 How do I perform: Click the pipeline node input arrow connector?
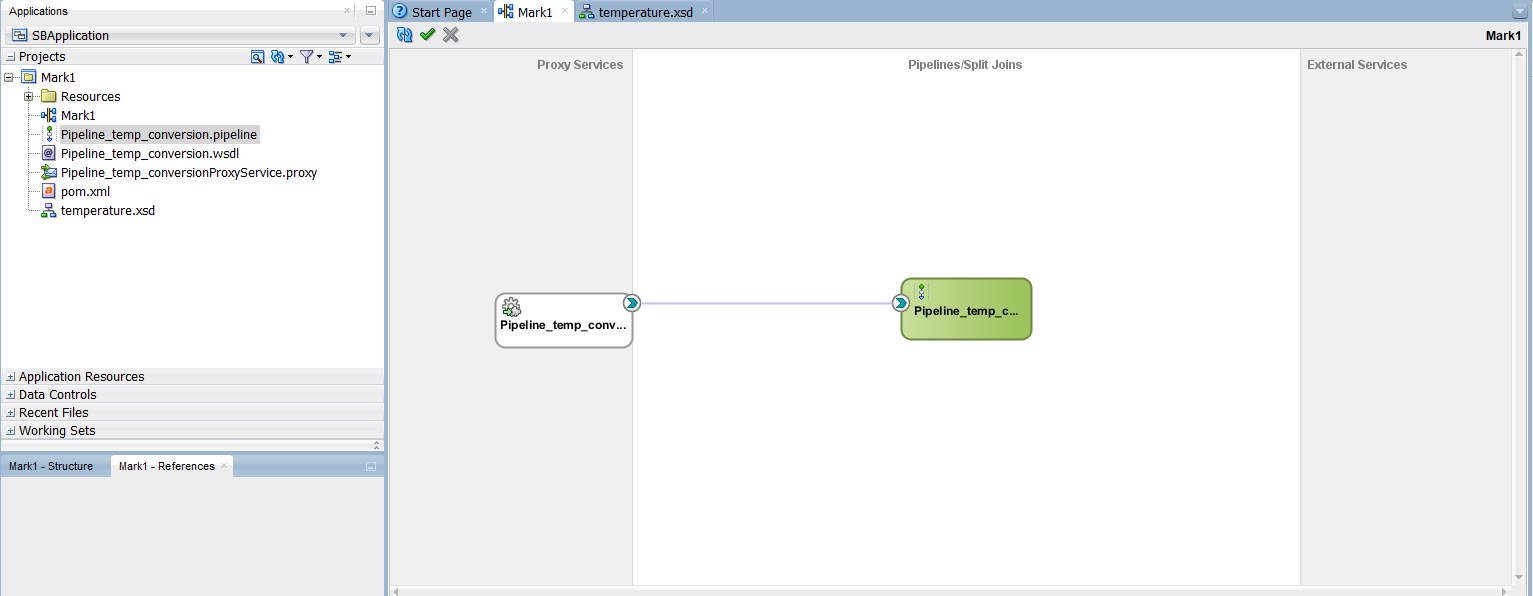(x=901, y=303)
